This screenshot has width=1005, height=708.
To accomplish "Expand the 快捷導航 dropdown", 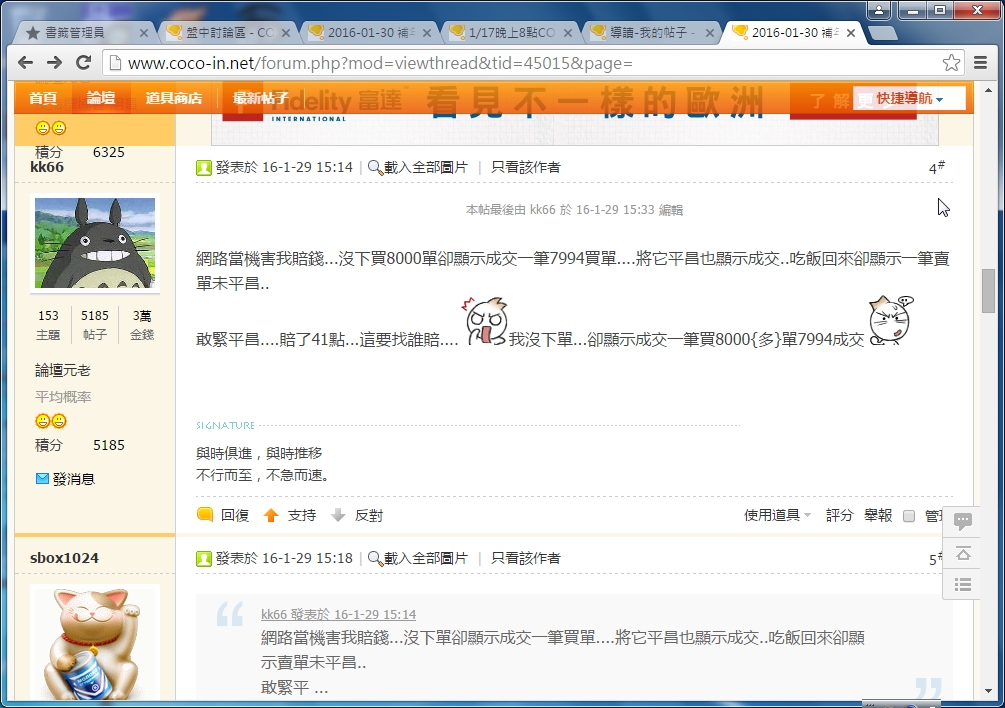I will pos(910,99).
